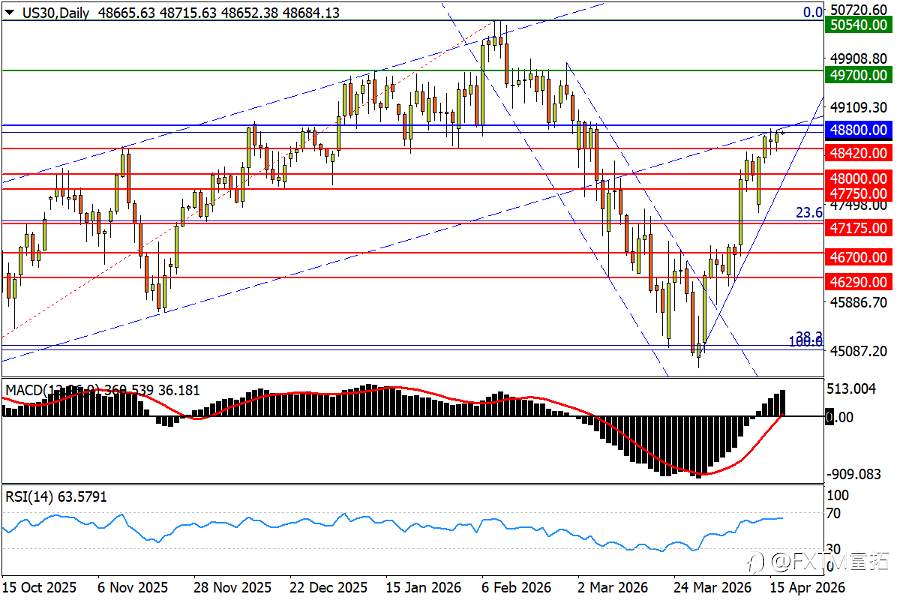Select the 46290.00 red price label
The image size is (900, 600).
858,282
